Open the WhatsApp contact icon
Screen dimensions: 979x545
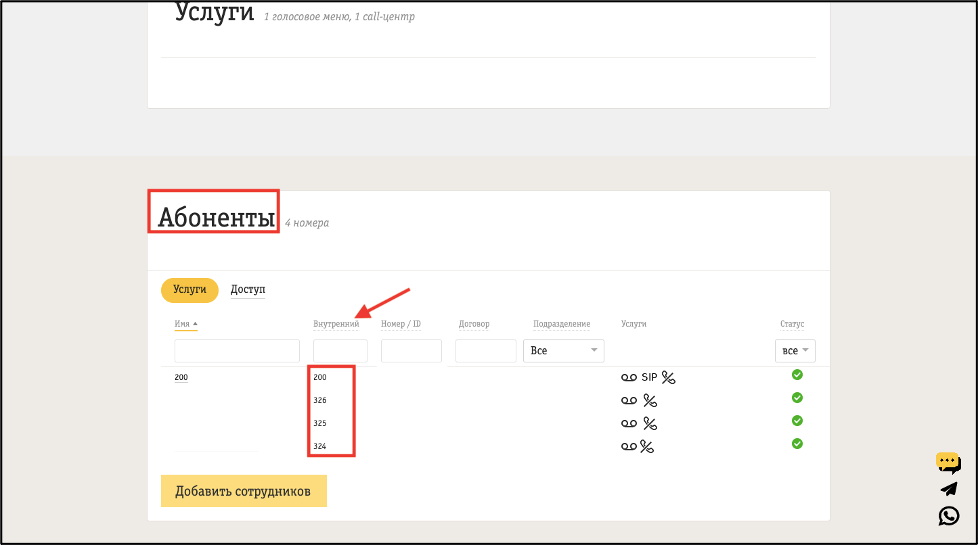coord(949,516)
